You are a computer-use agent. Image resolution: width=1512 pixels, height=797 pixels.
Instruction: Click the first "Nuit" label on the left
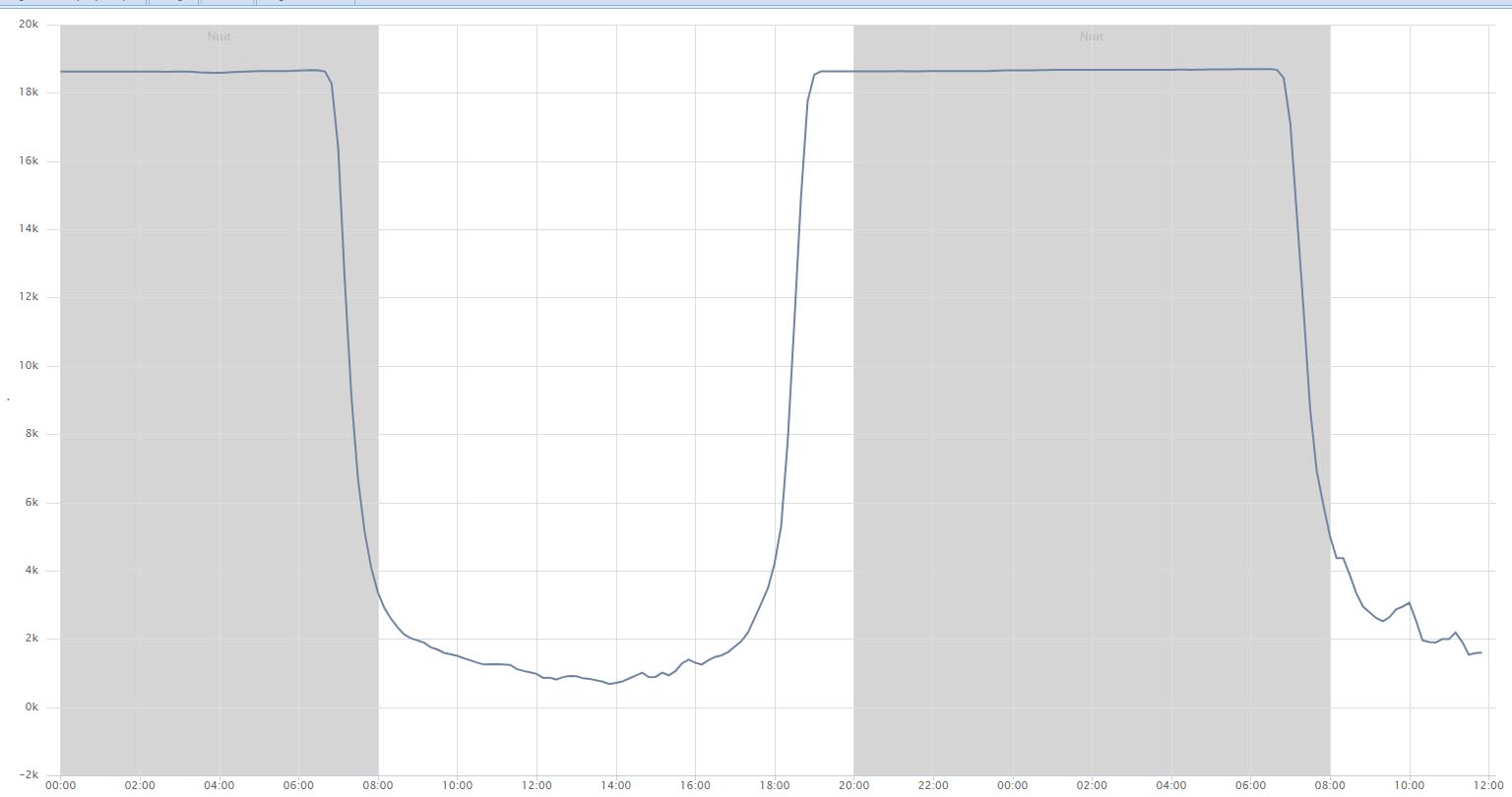[219, 36]
